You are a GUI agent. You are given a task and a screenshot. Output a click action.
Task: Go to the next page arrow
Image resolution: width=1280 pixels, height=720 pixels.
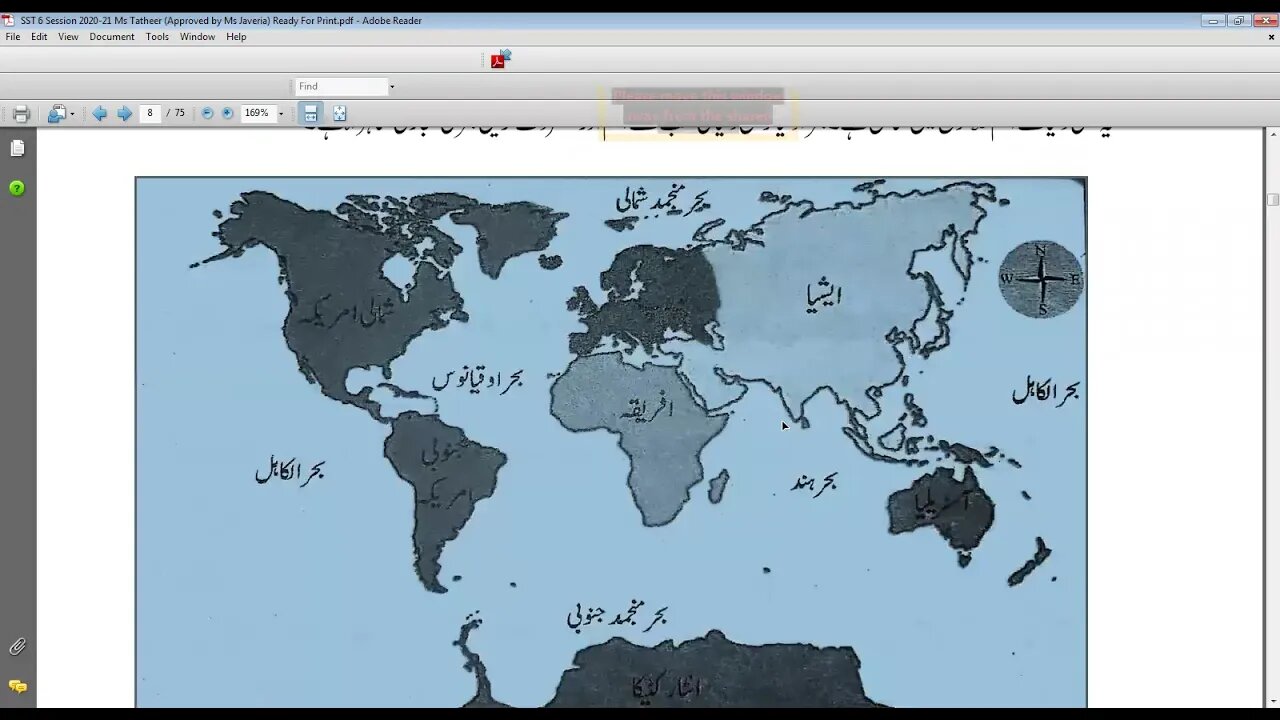(x=124, y=114)
